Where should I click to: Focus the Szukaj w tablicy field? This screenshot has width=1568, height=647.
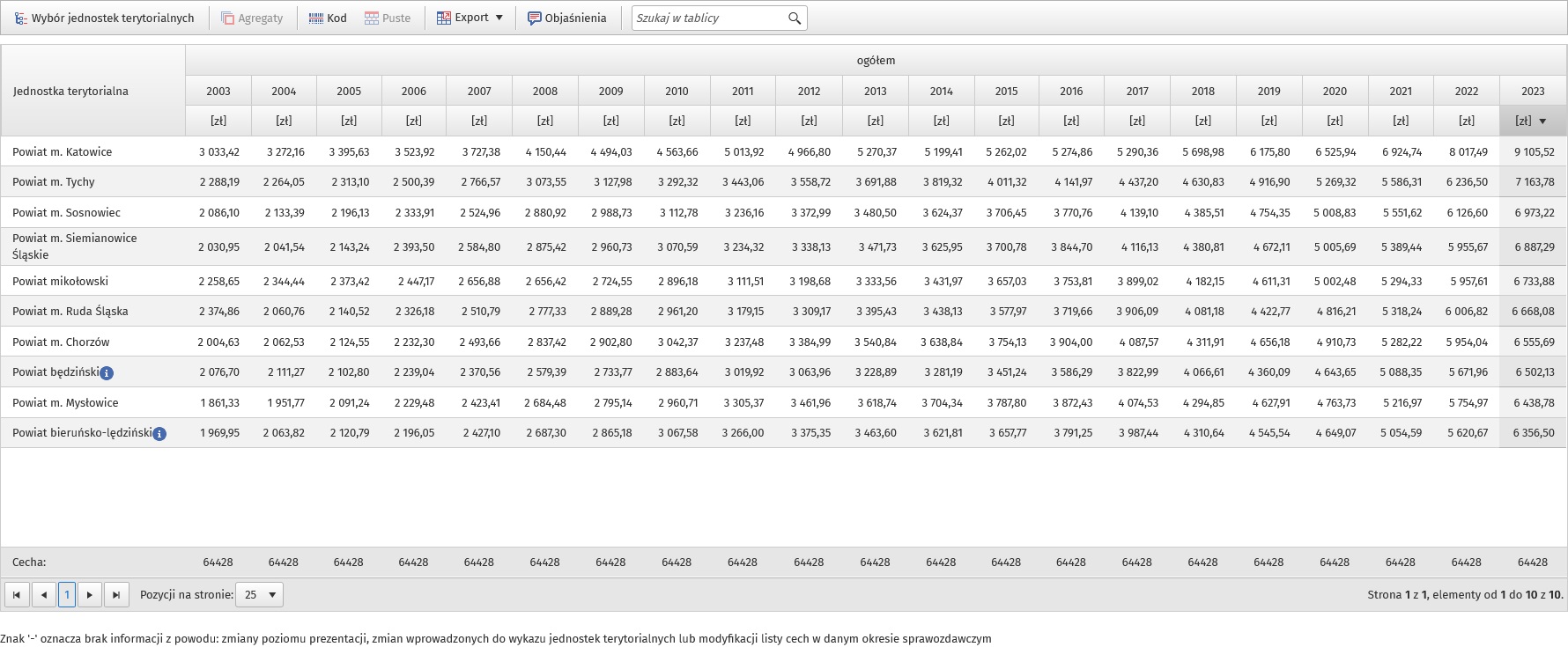[x=707, y=18]
